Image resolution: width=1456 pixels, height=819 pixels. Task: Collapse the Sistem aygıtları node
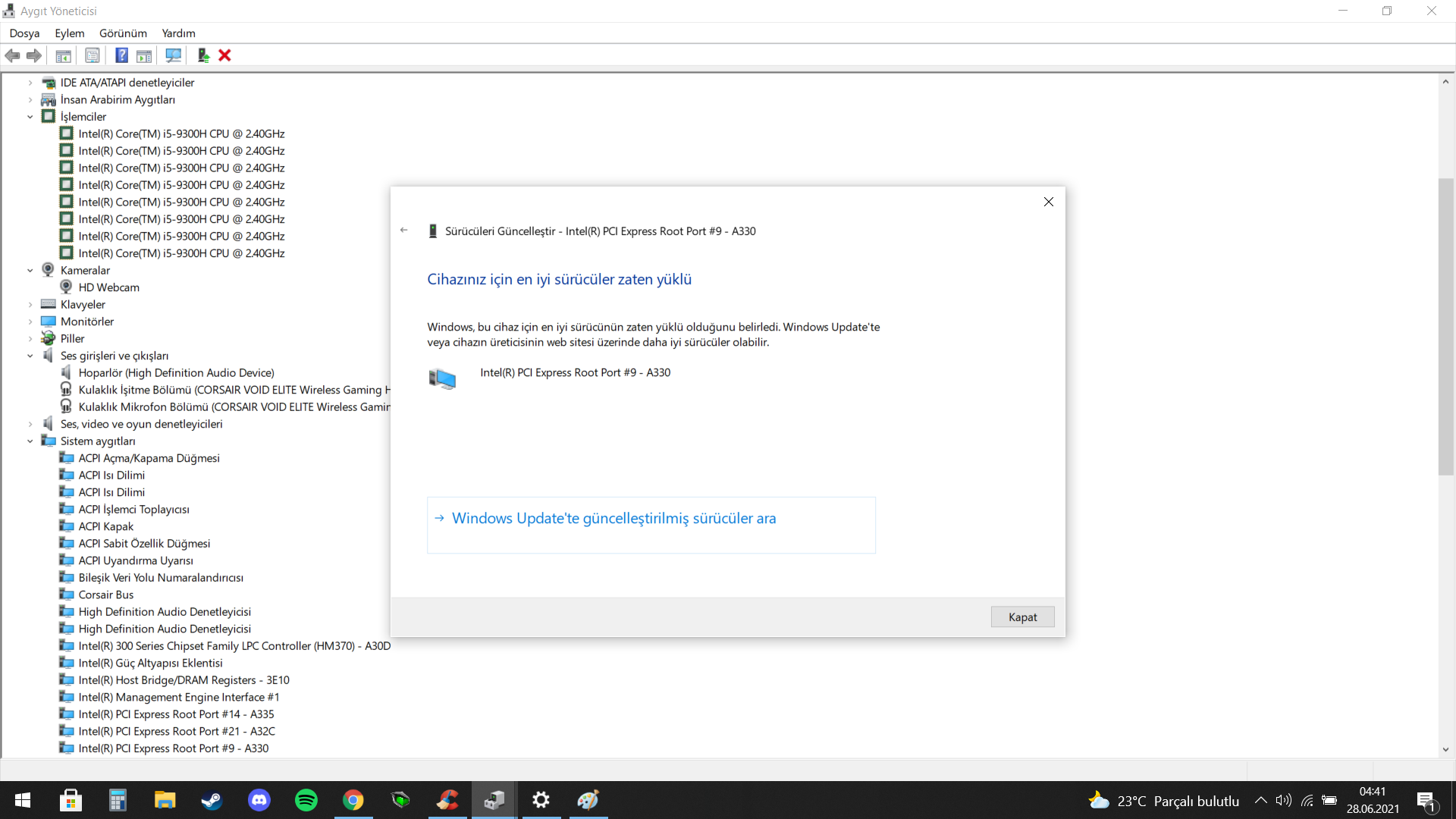30,441
